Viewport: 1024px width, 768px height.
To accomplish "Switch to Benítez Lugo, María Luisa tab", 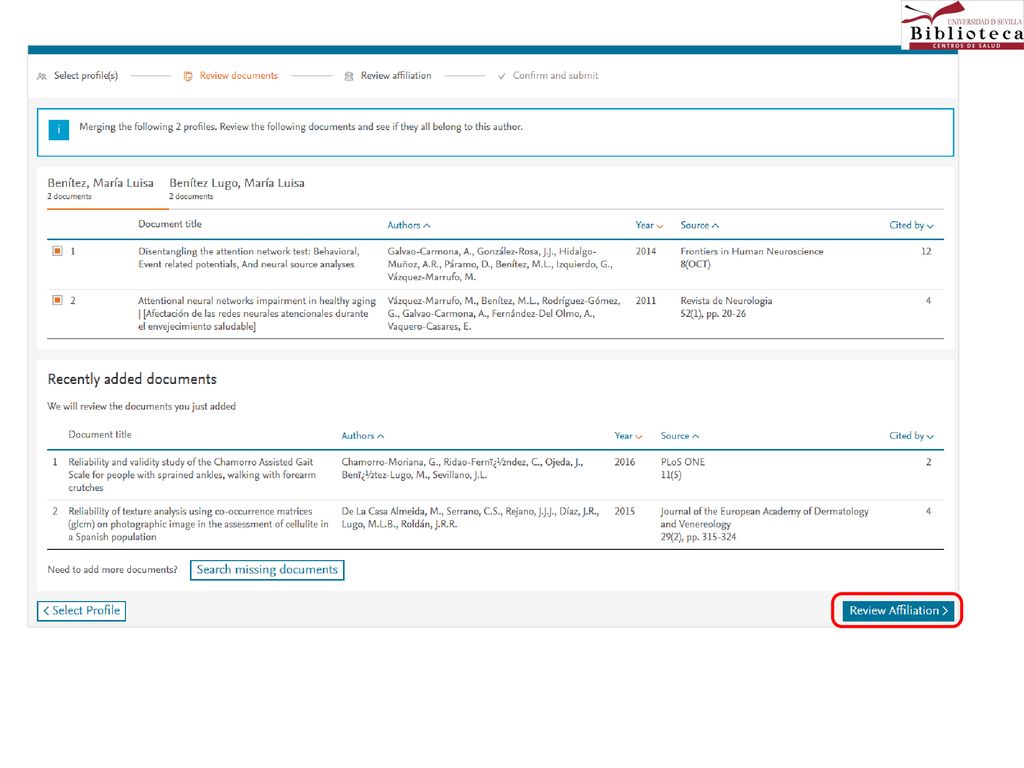I will tap(236, 189).
